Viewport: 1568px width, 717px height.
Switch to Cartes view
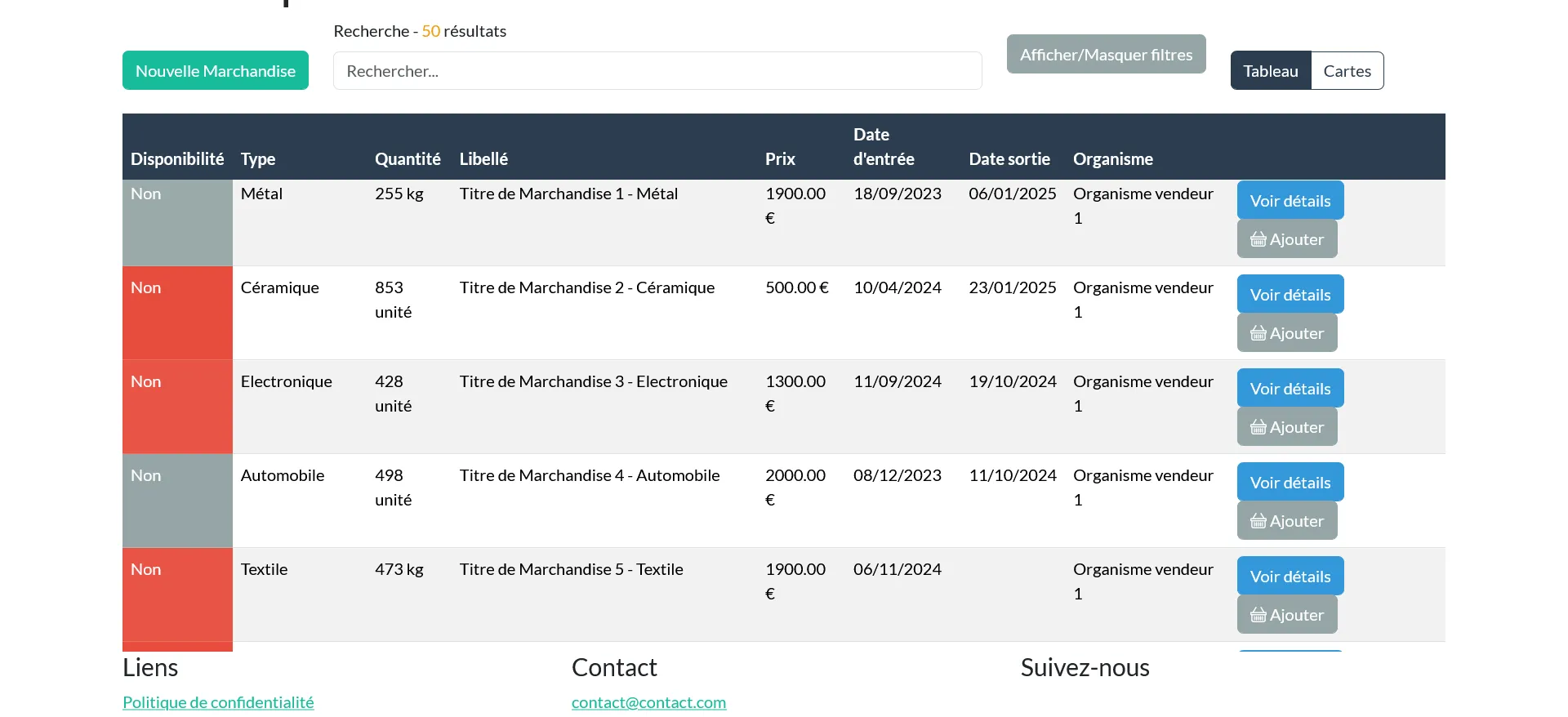(1347, 71)
